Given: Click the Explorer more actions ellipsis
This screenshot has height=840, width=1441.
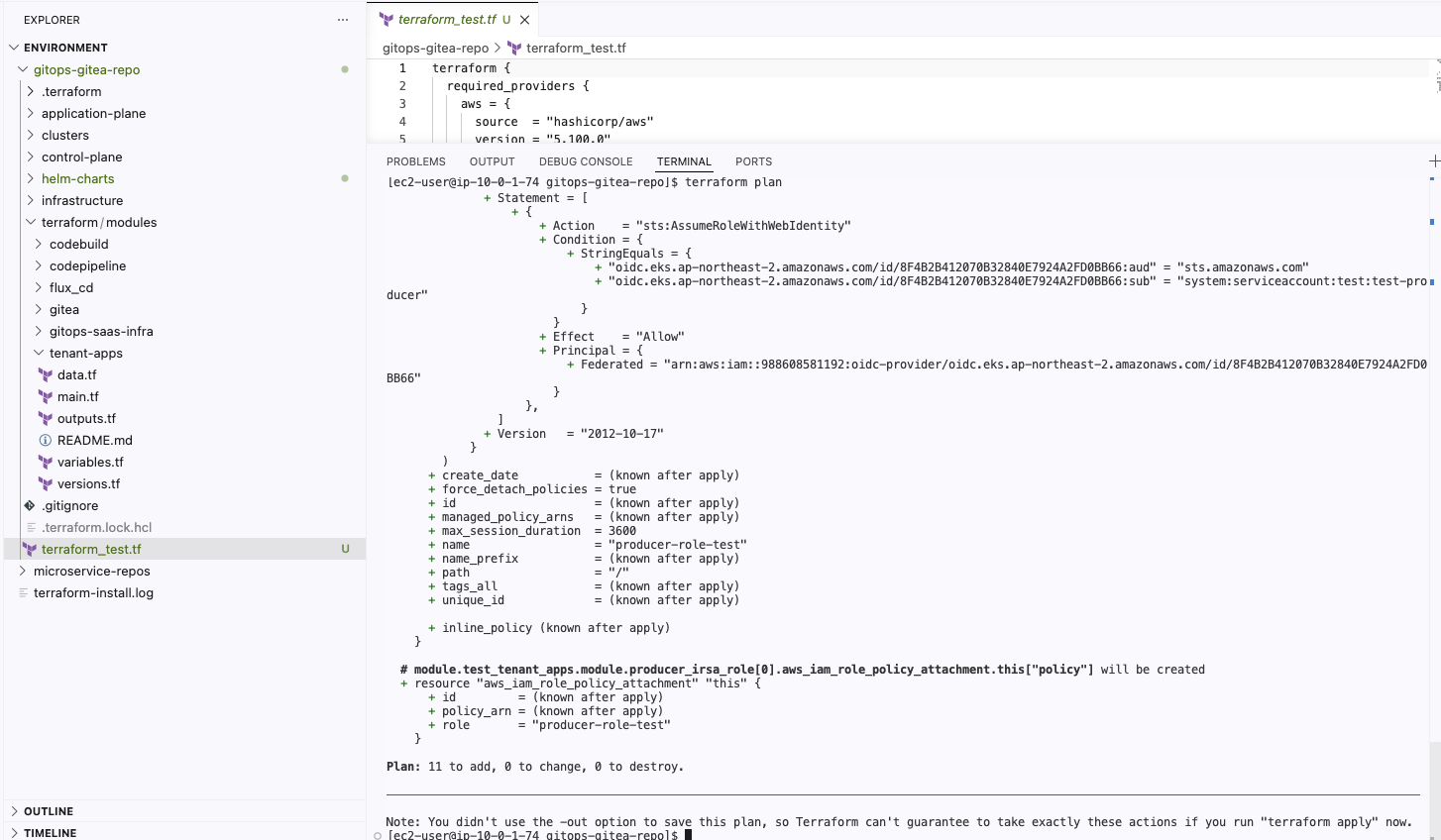Looking at the screenshot, I should coord(343,20).
